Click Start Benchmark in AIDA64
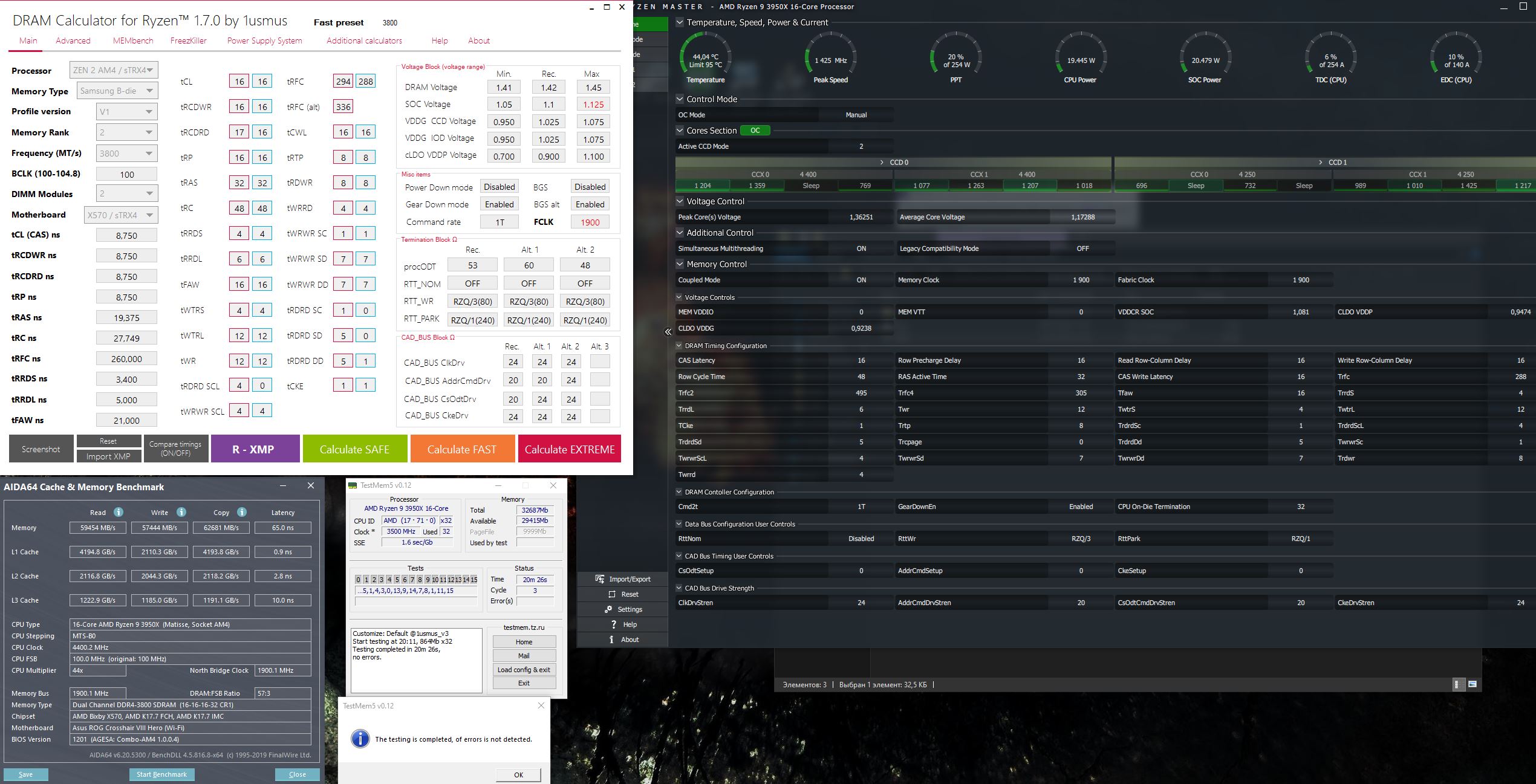Screen dimensions: 1536x784 [x=161, y=774]
